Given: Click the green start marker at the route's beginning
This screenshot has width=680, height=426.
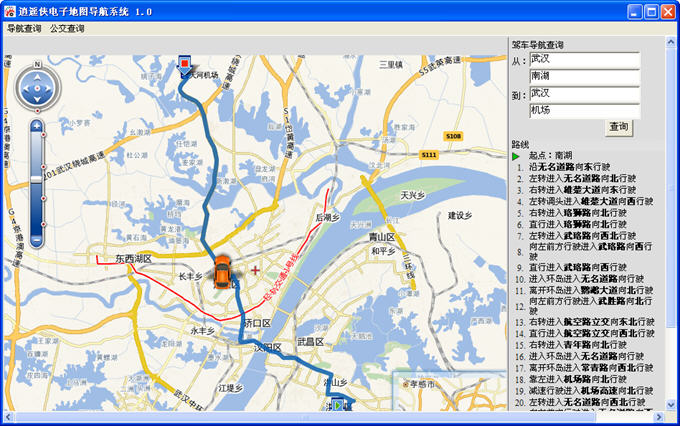Looking at the screenshot, I should (337, 405).
